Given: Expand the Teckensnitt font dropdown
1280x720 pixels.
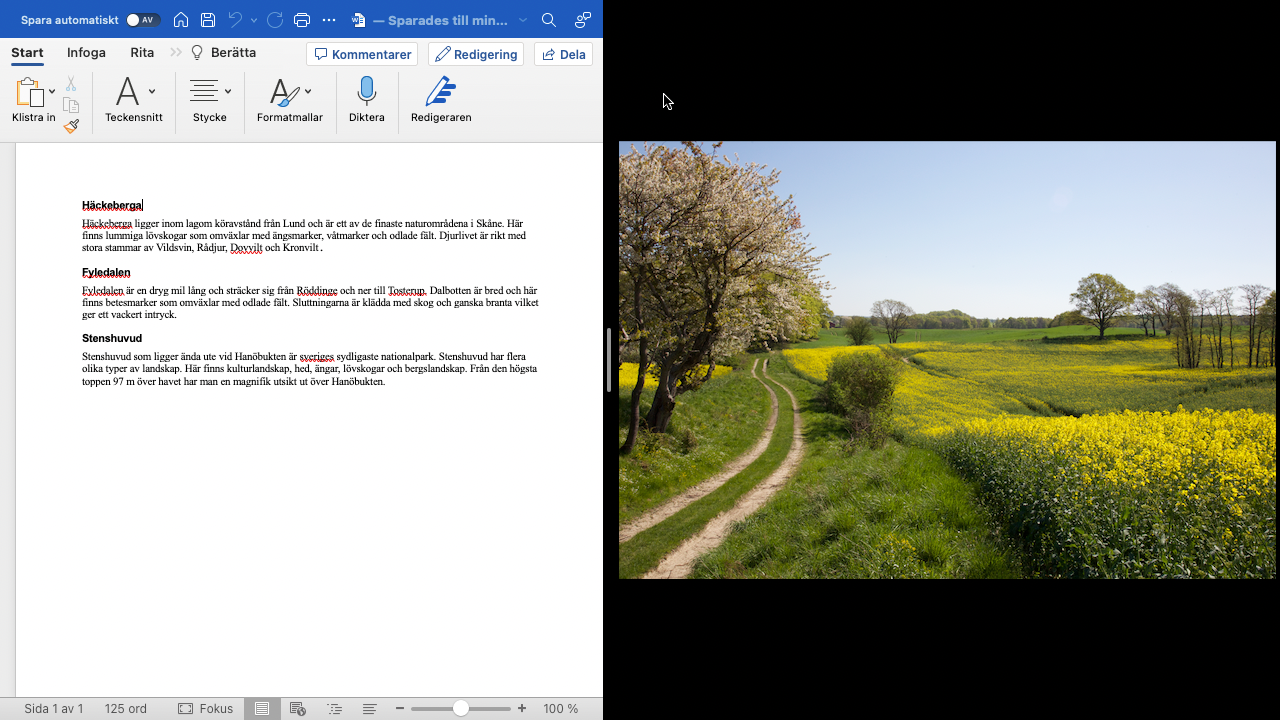Looking at the screenshot, I should click(x=152, y=91).
